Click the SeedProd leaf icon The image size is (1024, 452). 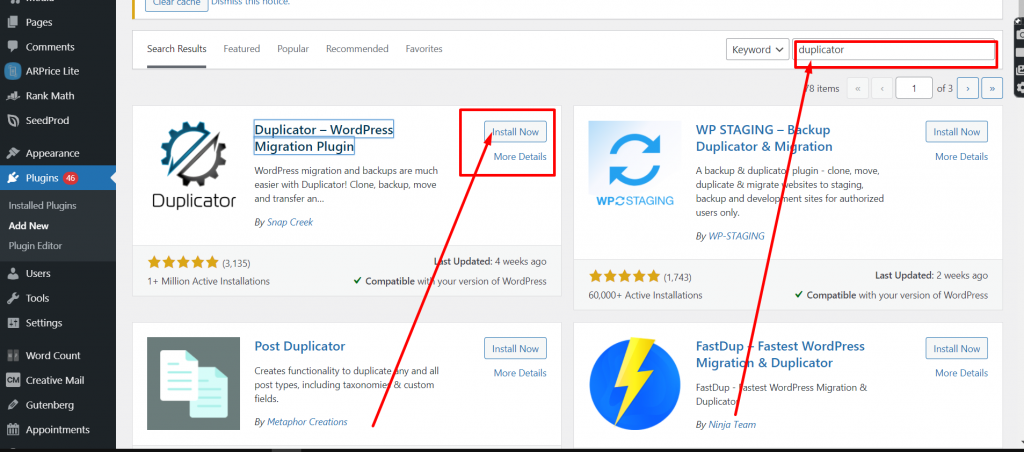pos(12,121)
